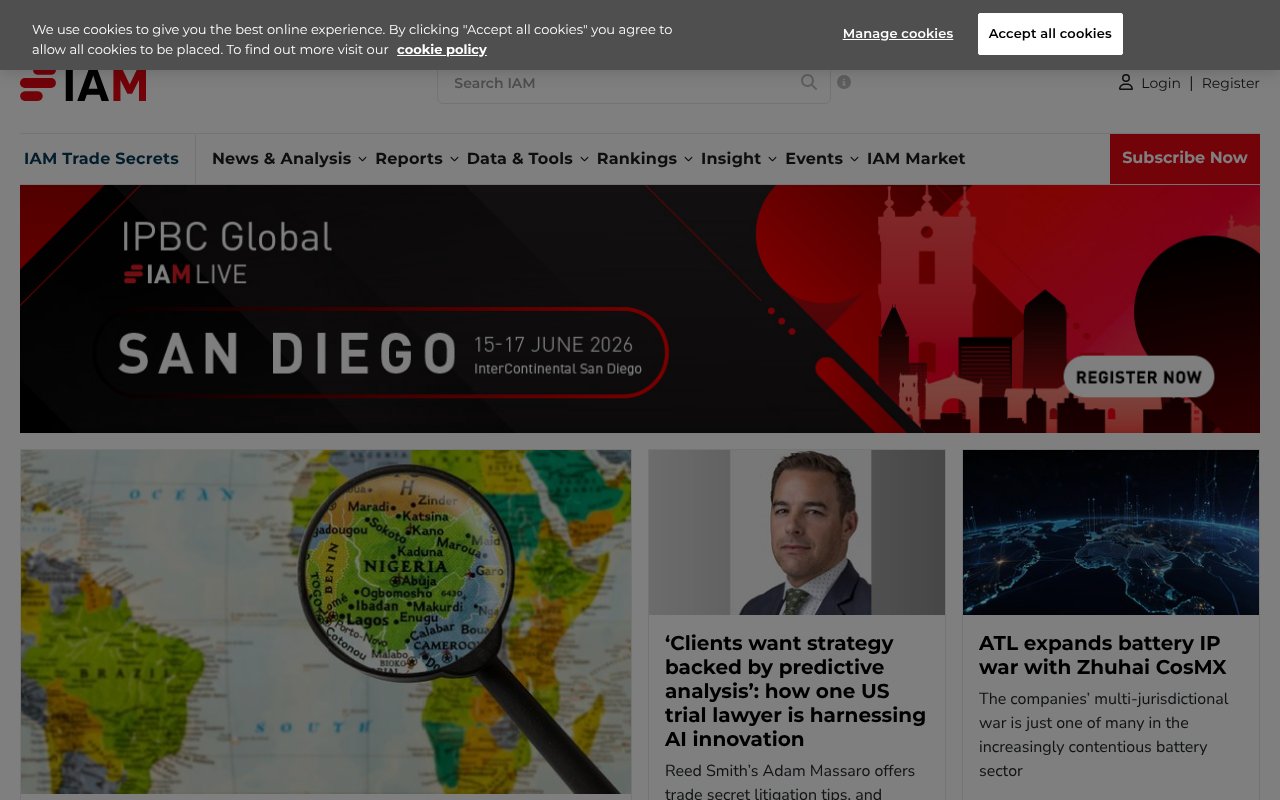
Task: Click the Register link in the header
Action: click(1230, 83)
